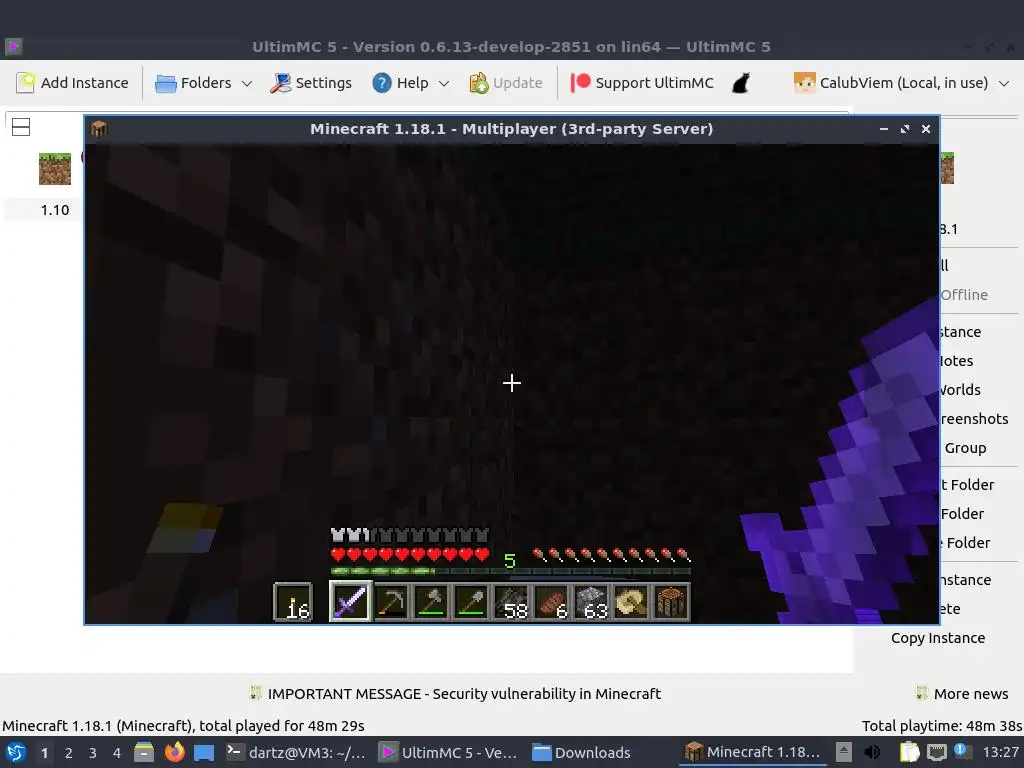Select the 1.10 instance label
The width and height of the screenshot is (1024, 768).
55,210
